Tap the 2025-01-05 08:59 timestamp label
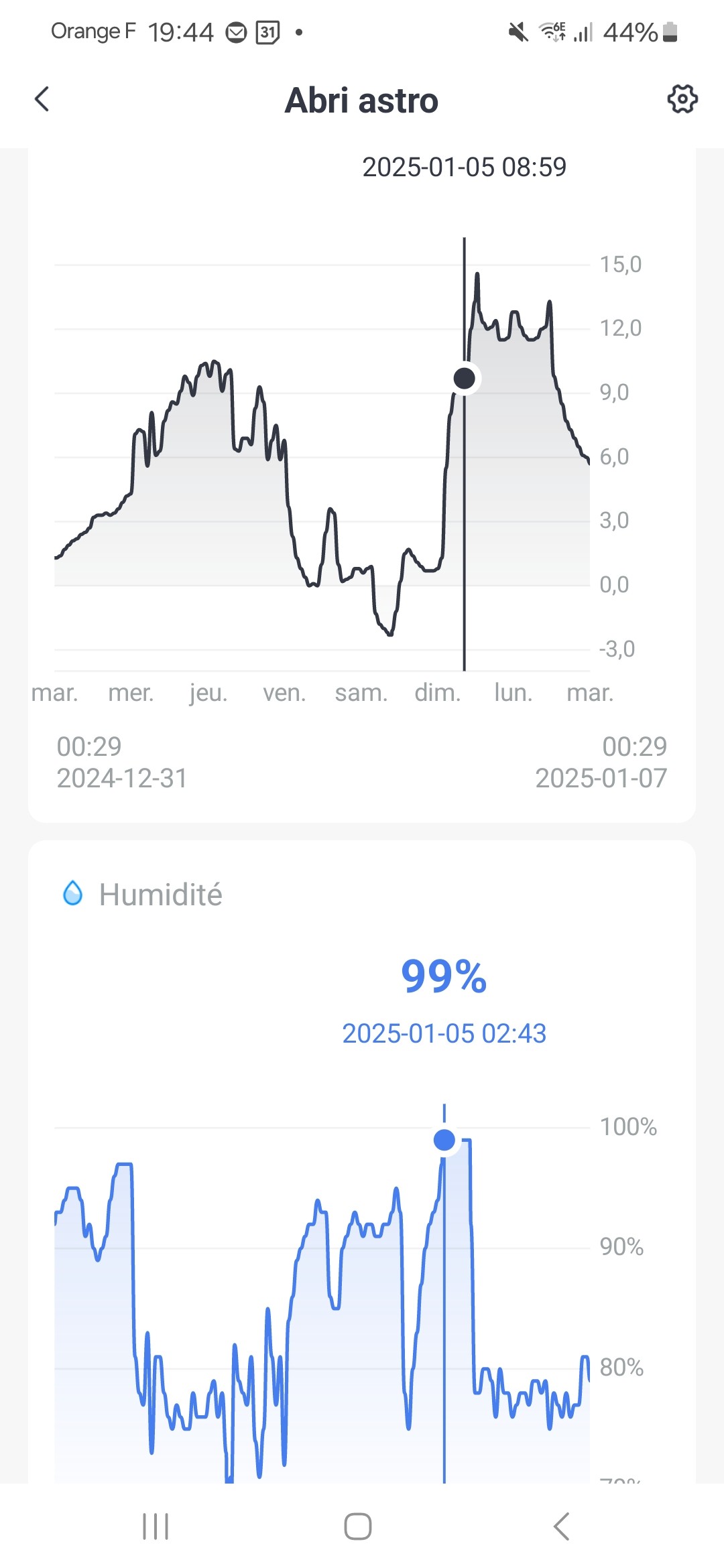724x1568 pixels. coord(464,167)
